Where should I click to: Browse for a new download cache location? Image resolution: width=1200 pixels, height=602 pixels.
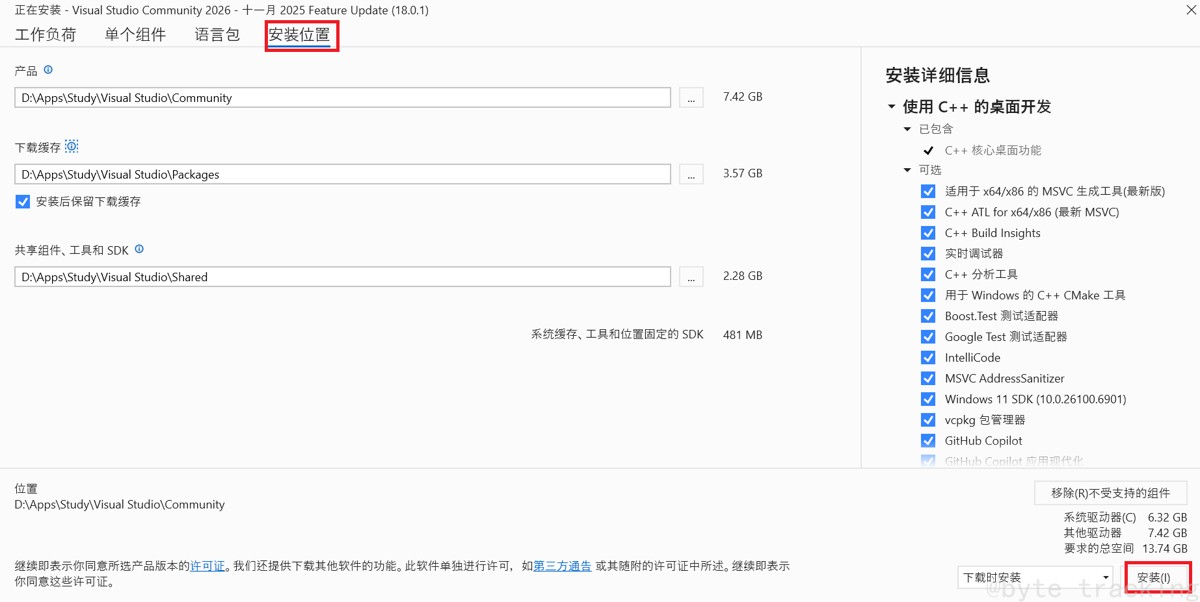click(690, 172)
